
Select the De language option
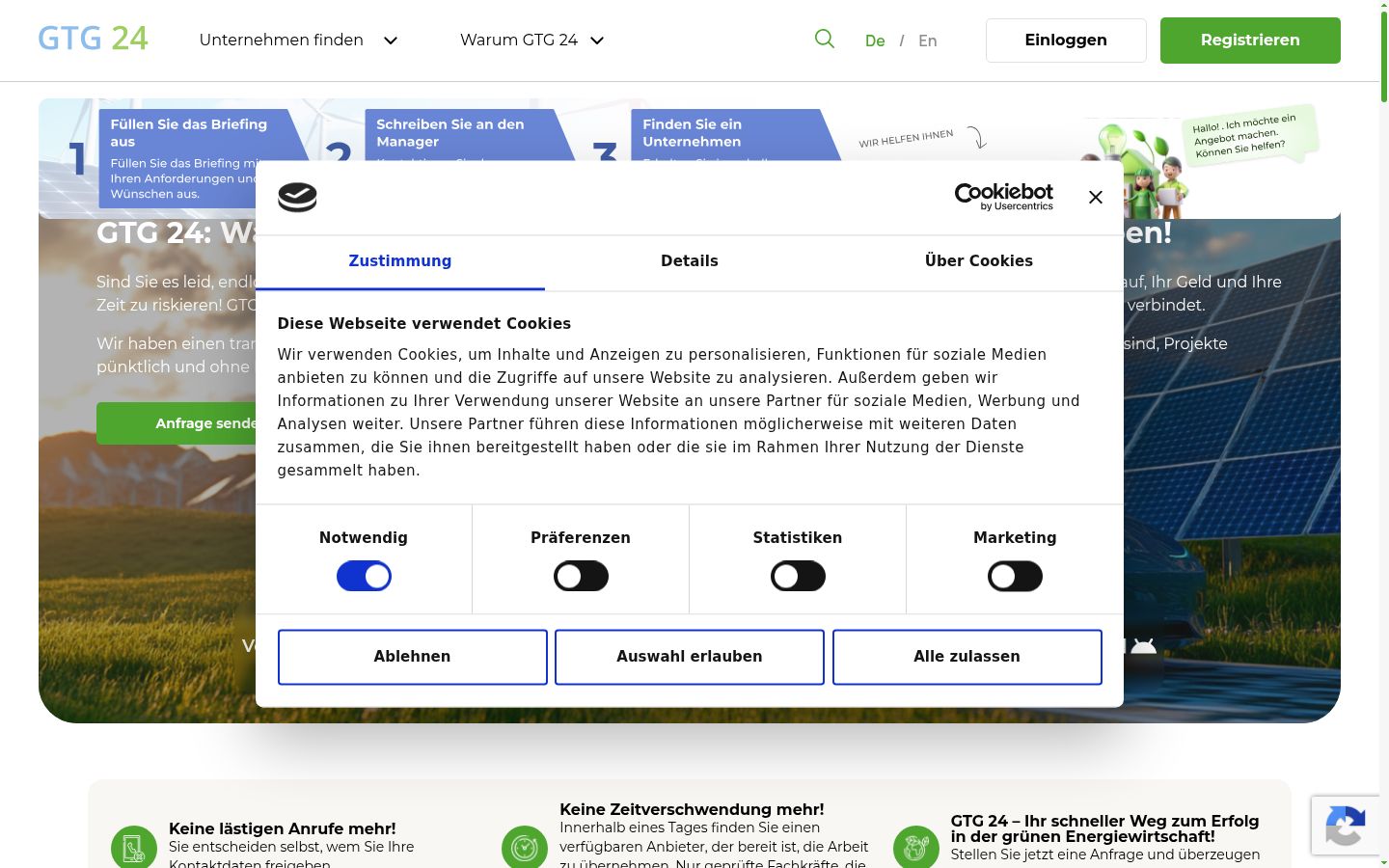click(x=875, y=41)
